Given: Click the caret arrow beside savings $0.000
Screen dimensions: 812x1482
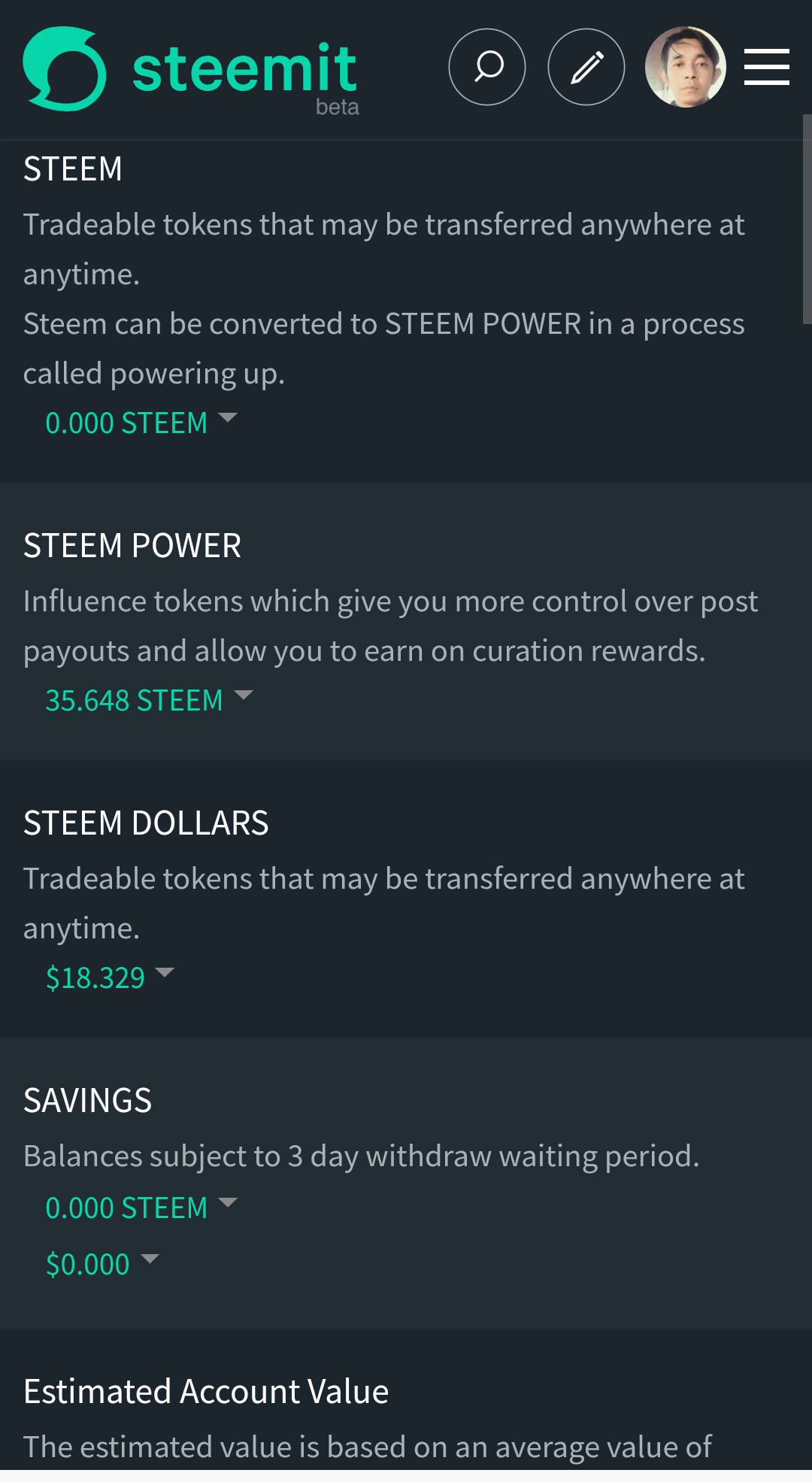Looking at the screenshot, I should coord(150,1259).
